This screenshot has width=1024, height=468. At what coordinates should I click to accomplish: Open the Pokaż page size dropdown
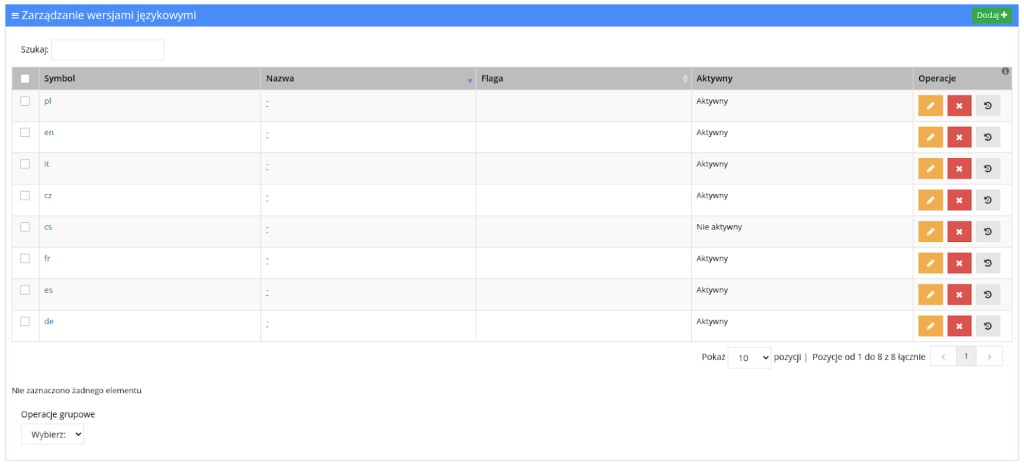coord(750,357)
